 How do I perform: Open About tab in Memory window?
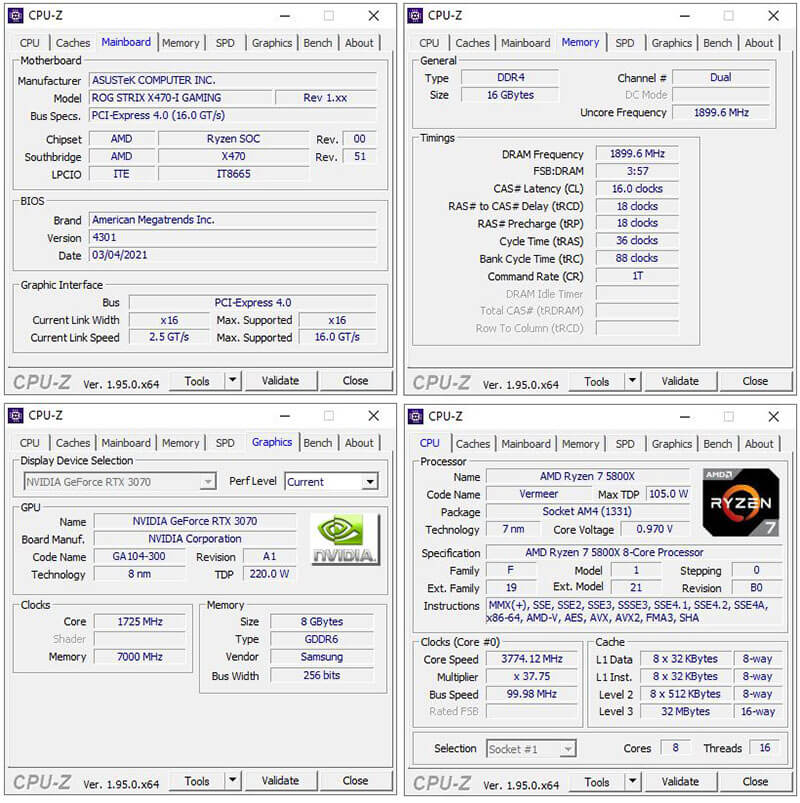pos(759,43)
